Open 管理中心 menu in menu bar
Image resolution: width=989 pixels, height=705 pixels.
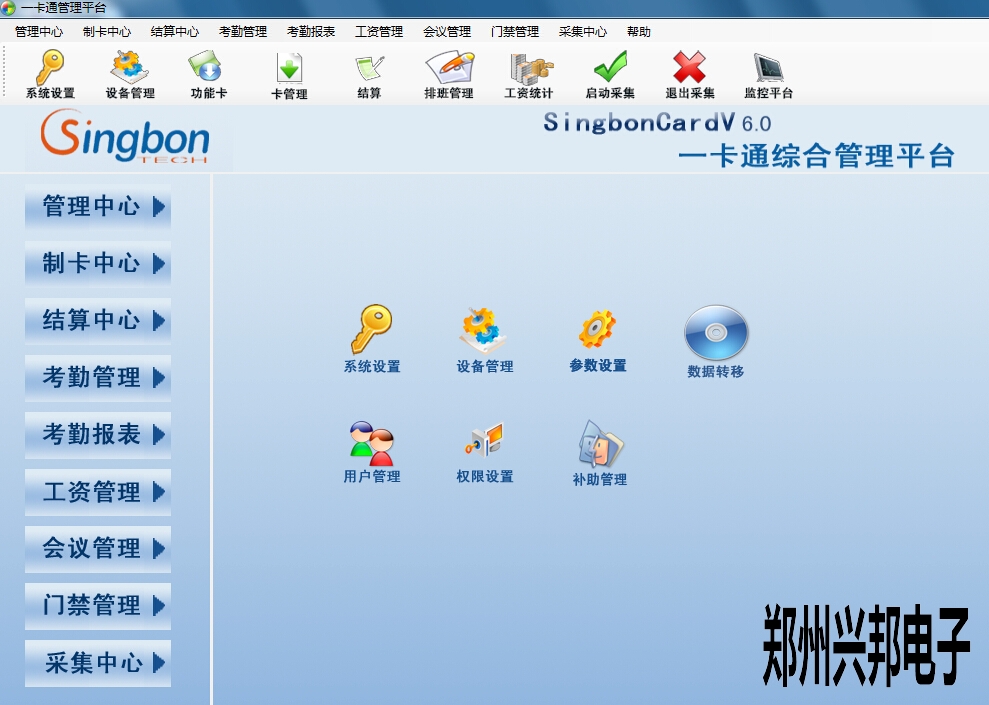tap(39, 32)
